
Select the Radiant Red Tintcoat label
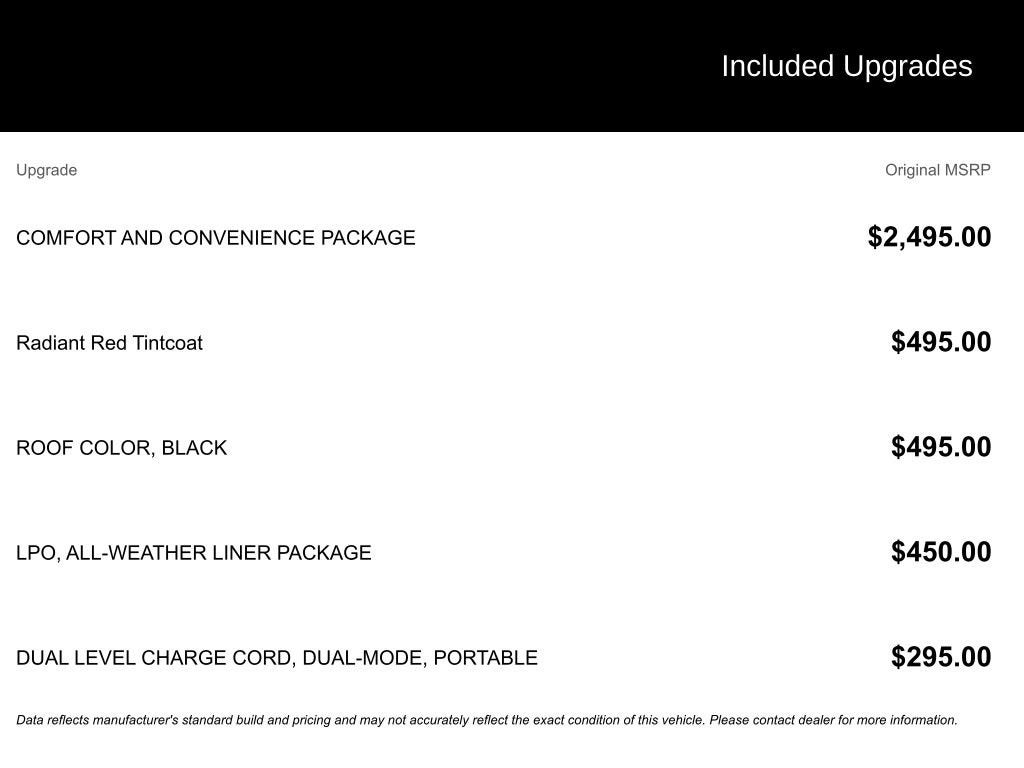[x=109, y=343]
